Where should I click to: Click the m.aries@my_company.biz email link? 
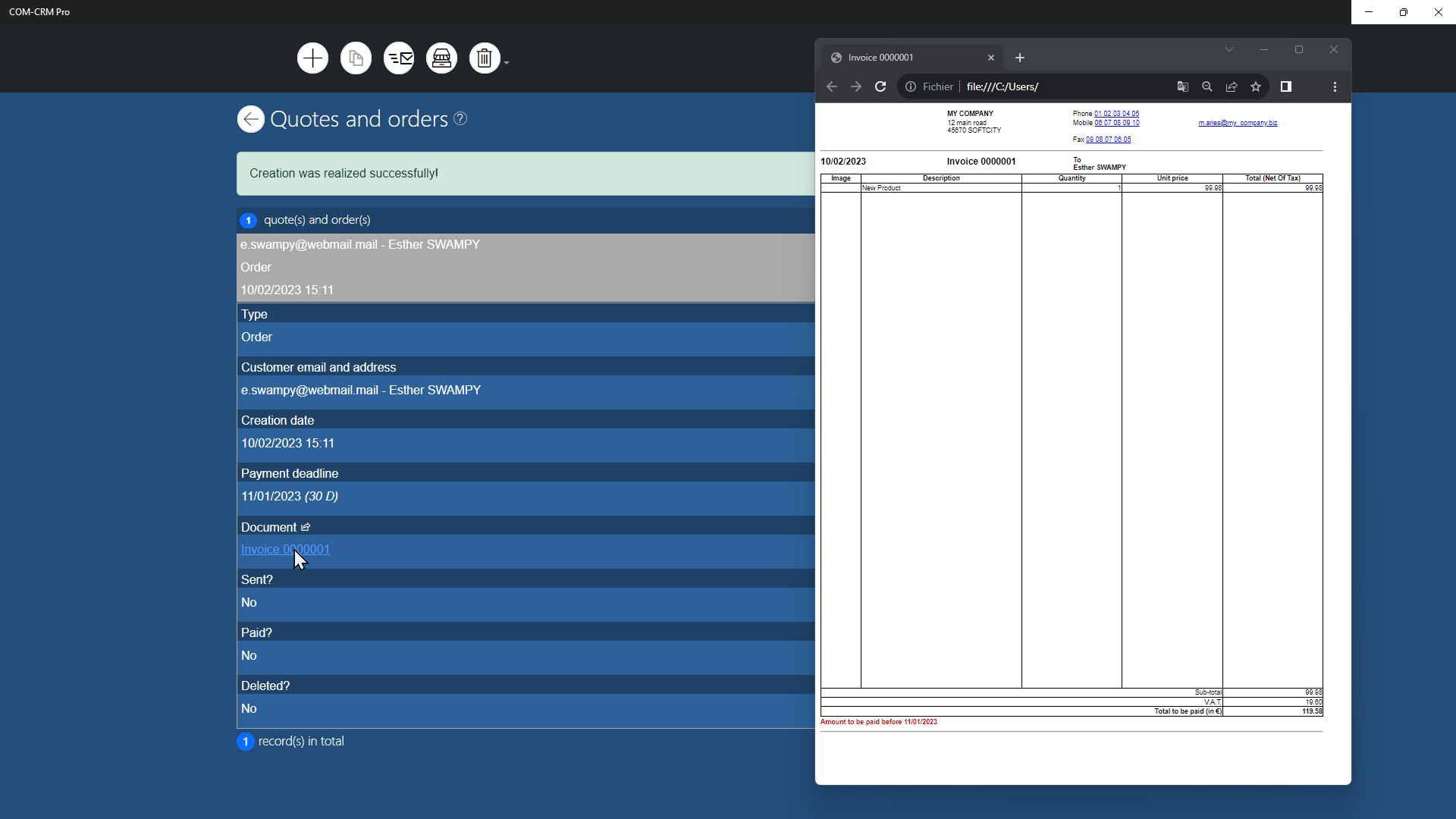(x=1238, y=123)
